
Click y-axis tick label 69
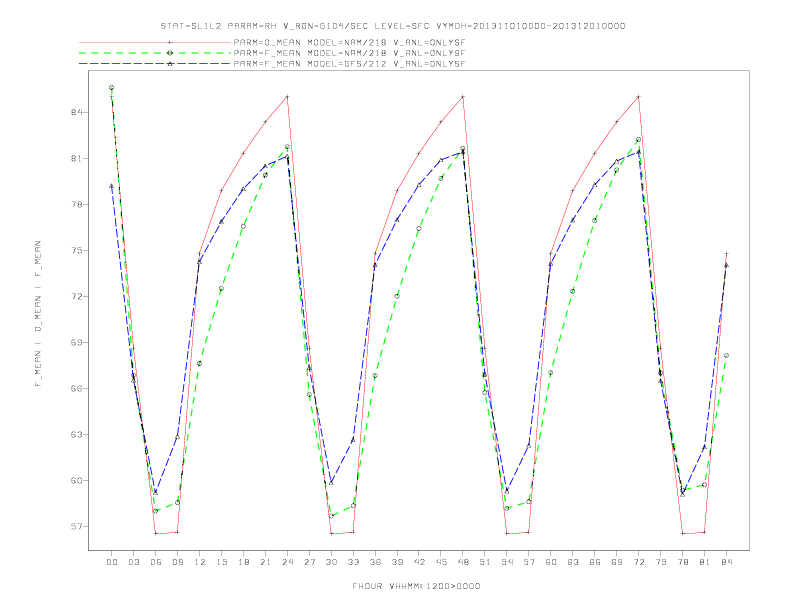[x=76, y=342]
